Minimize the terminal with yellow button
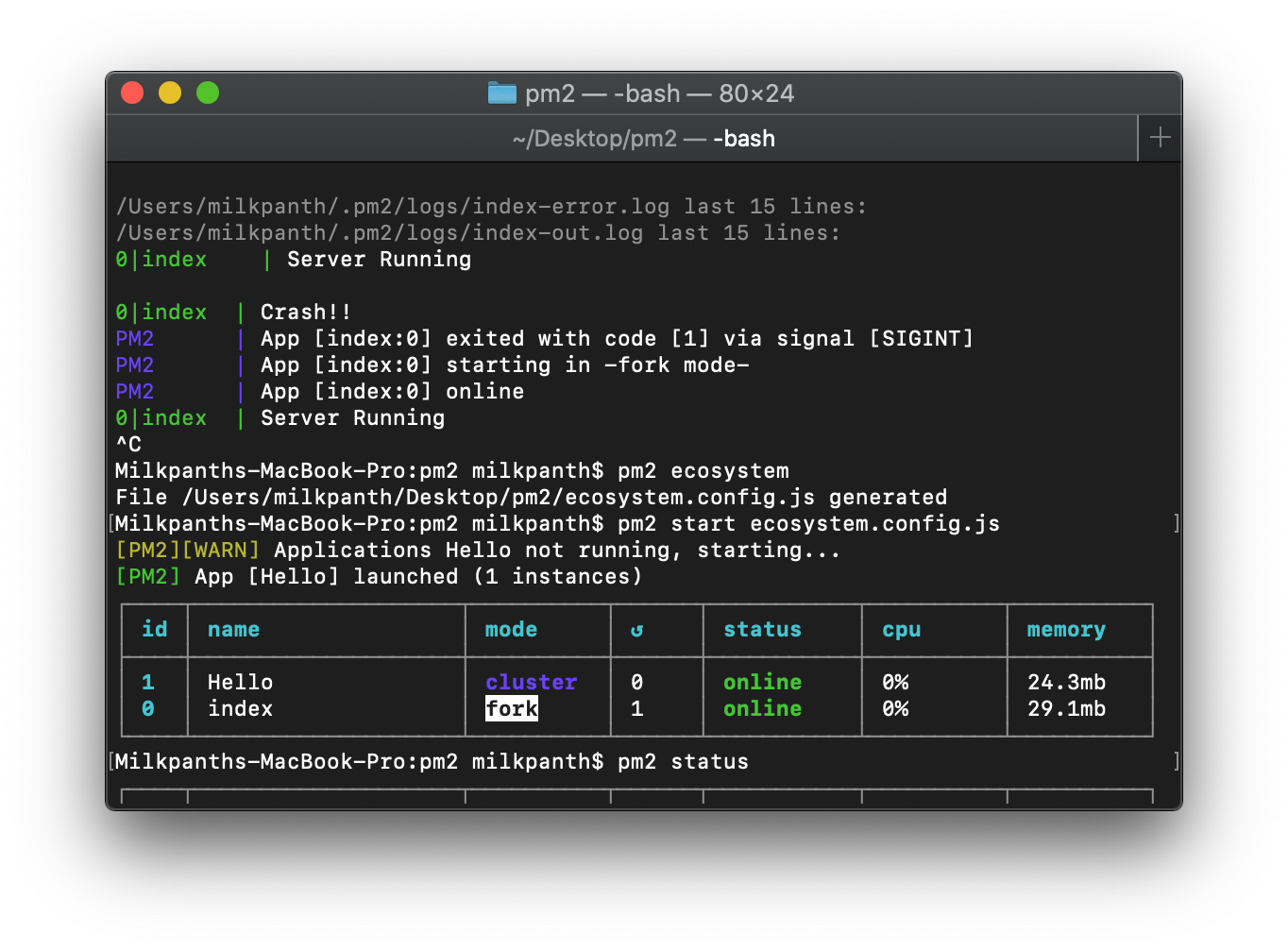The image size is (1288, 950). (x=170, y=93)
